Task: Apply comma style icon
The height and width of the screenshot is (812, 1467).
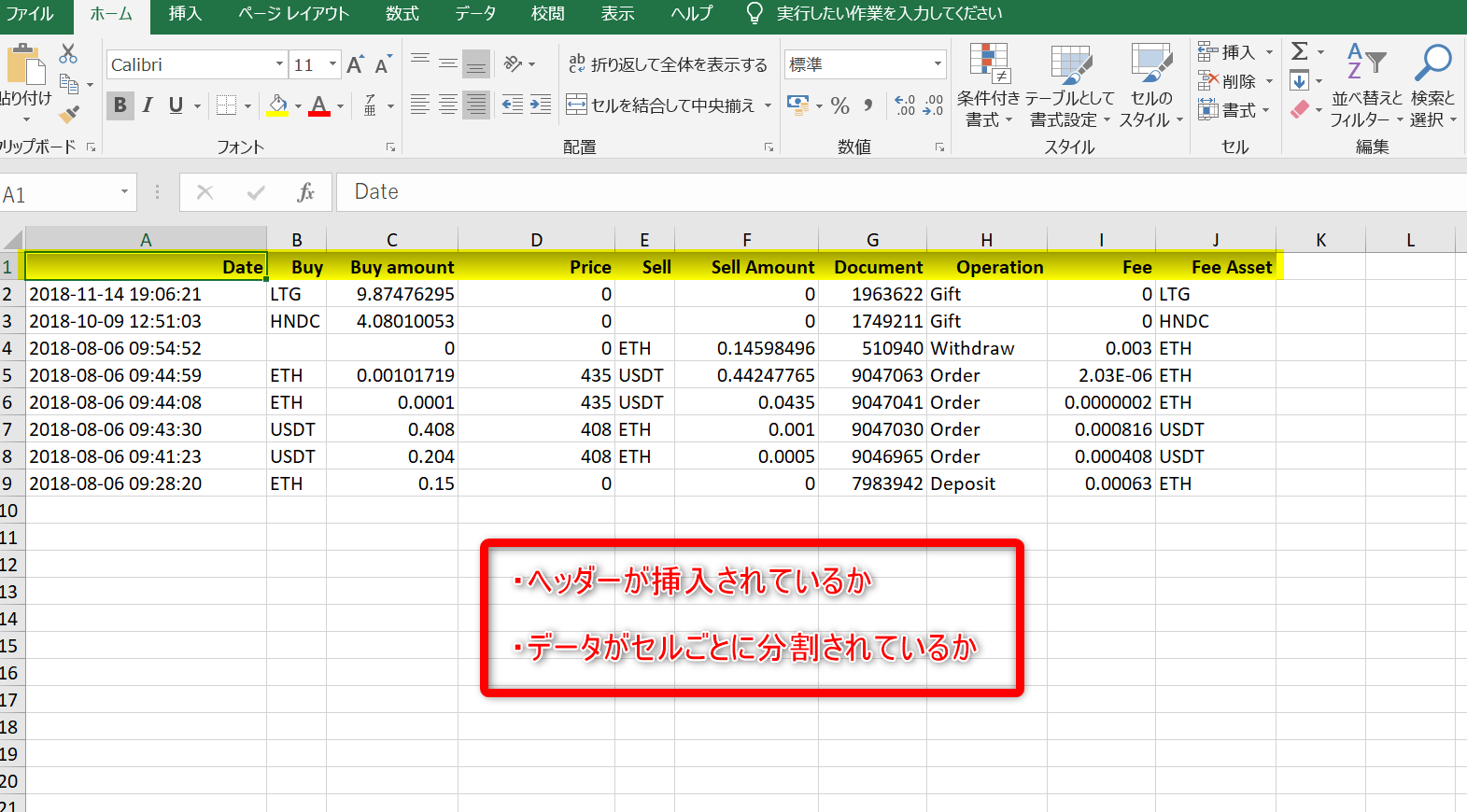Action: click(868, 105)
